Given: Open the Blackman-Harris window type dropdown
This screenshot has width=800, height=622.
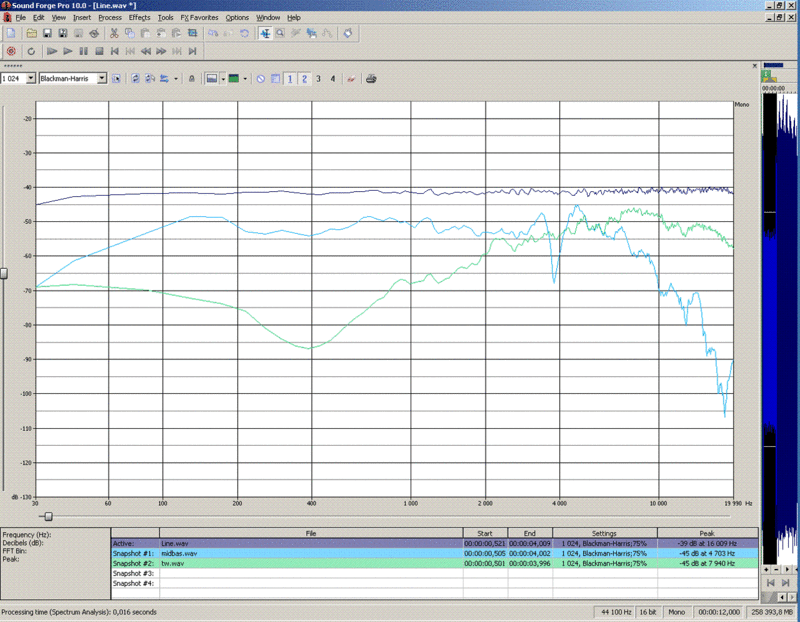Looking at the screenshot, I should click(x=102, y=78).
